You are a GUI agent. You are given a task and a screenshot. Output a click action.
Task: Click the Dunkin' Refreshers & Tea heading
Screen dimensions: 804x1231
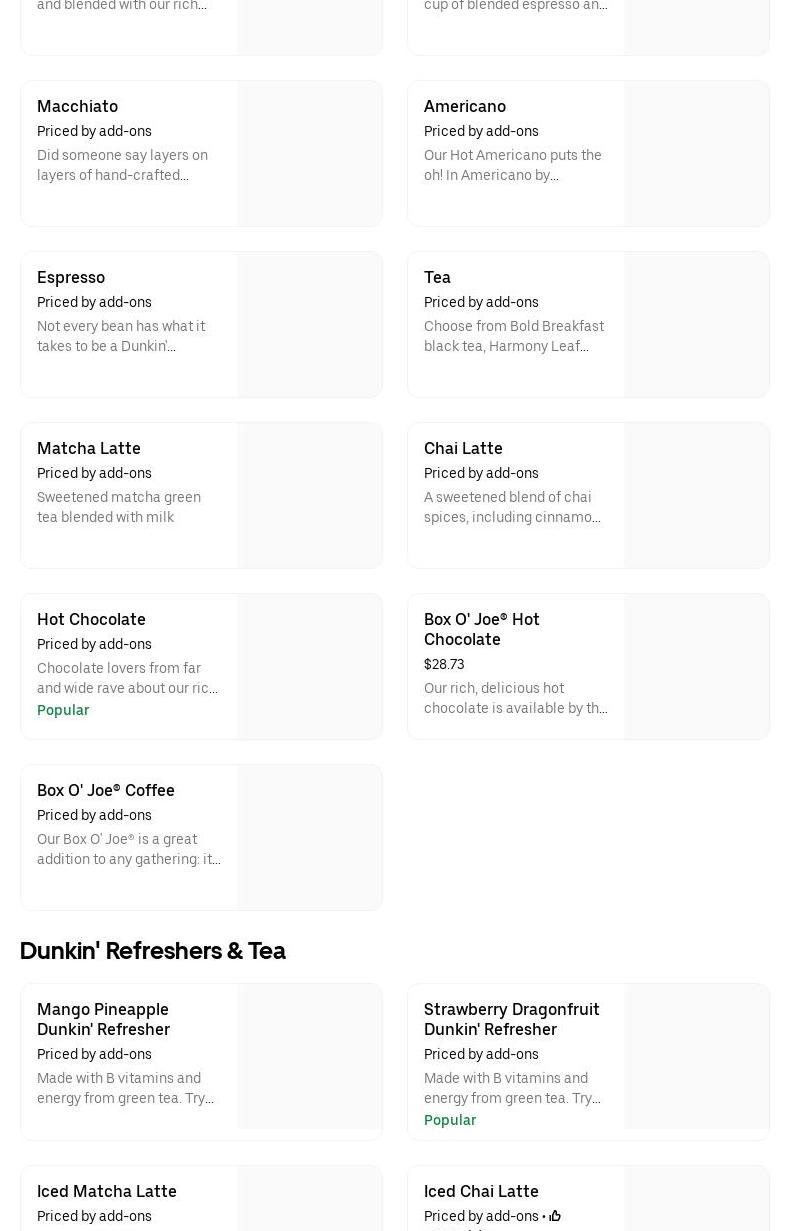pos(153,951)
